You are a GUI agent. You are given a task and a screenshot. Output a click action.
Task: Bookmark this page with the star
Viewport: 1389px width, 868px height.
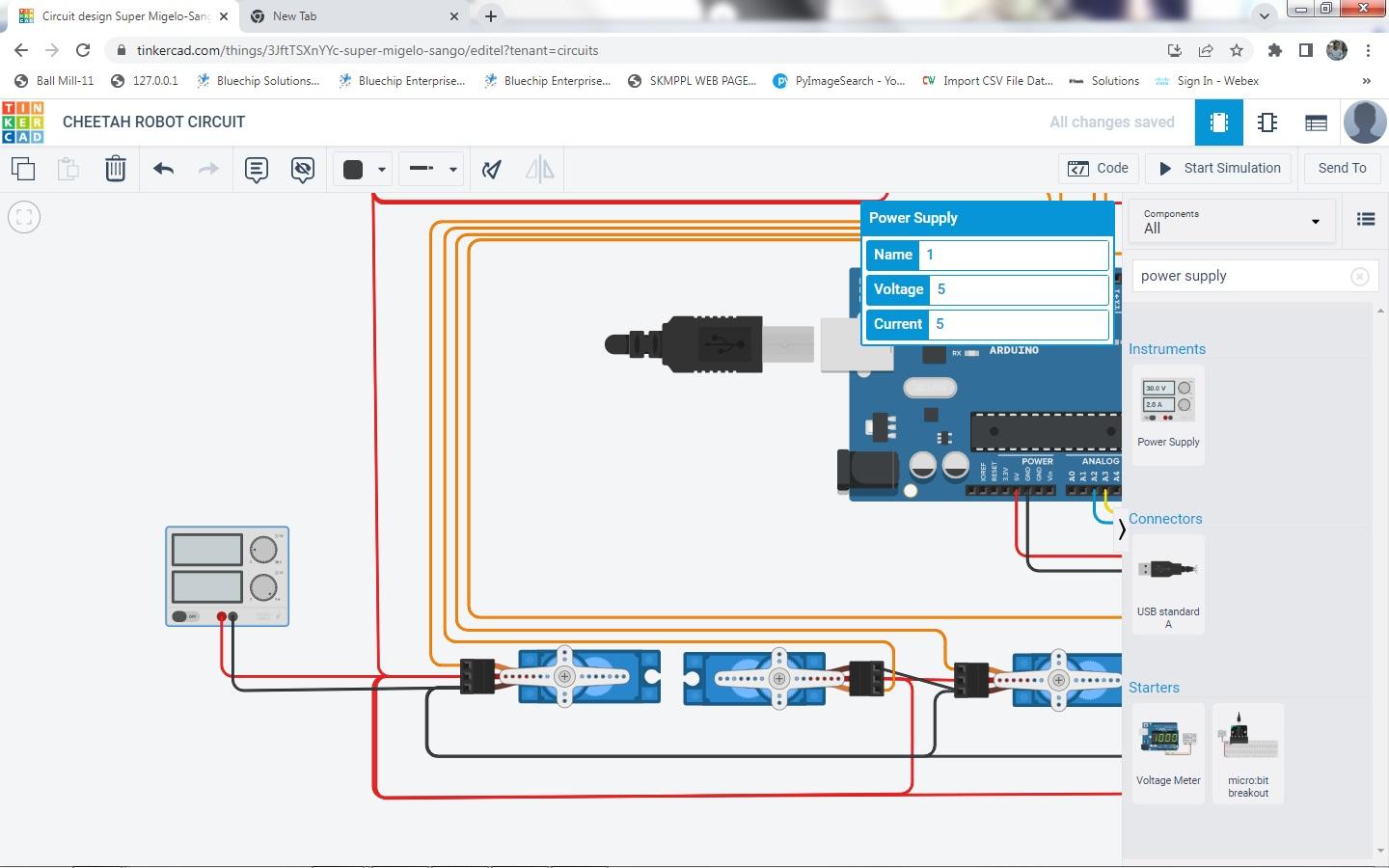tap(1237, 50)
